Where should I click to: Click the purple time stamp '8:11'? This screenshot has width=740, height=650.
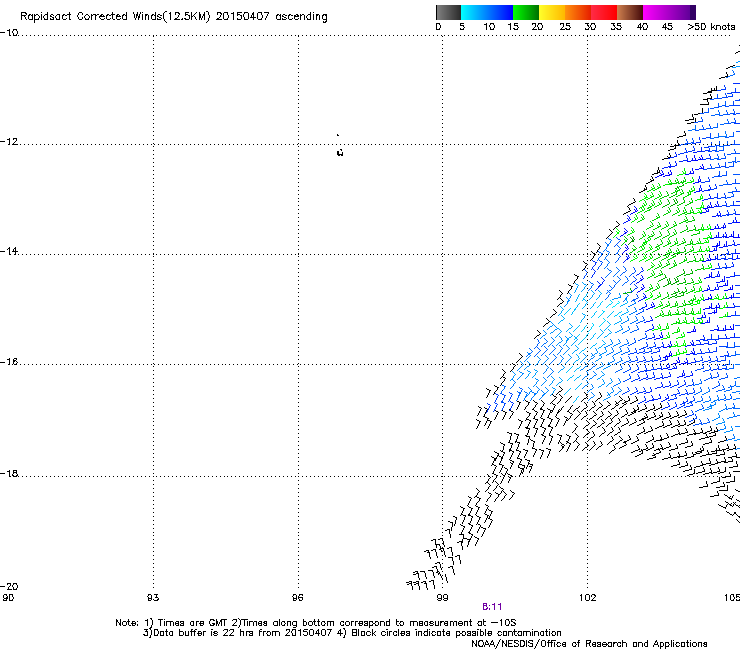[x=492, y=607]
